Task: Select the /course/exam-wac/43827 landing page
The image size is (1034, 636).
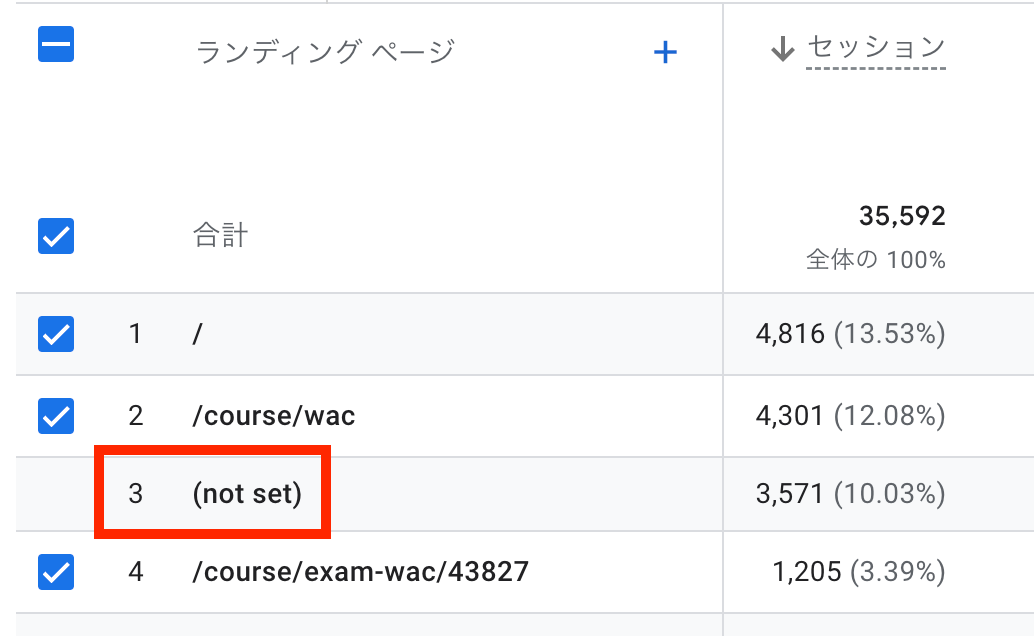Action: (360, 572)
